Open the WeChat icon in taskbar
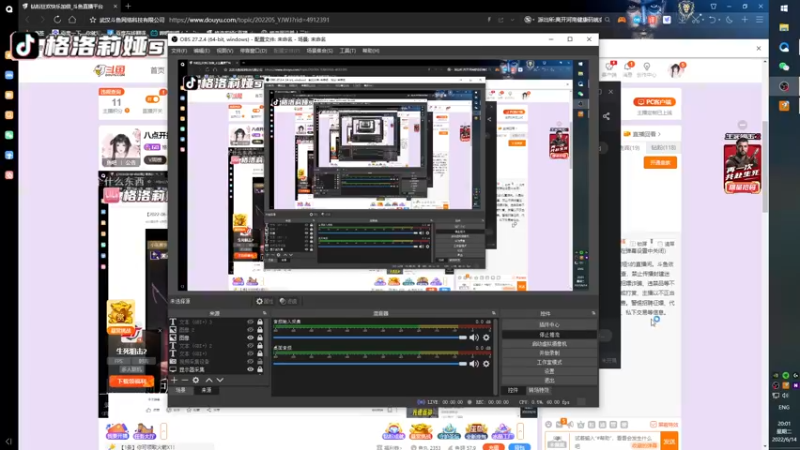 [x=784, y=67]
